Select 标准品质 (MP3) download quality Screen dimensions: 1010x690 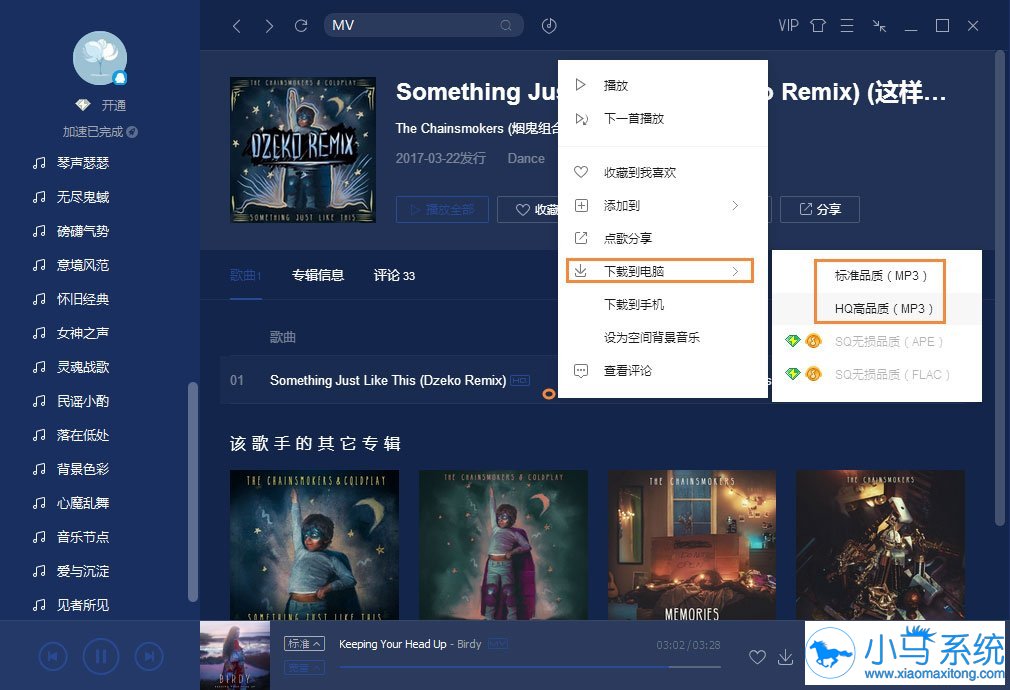coord(877,276)
